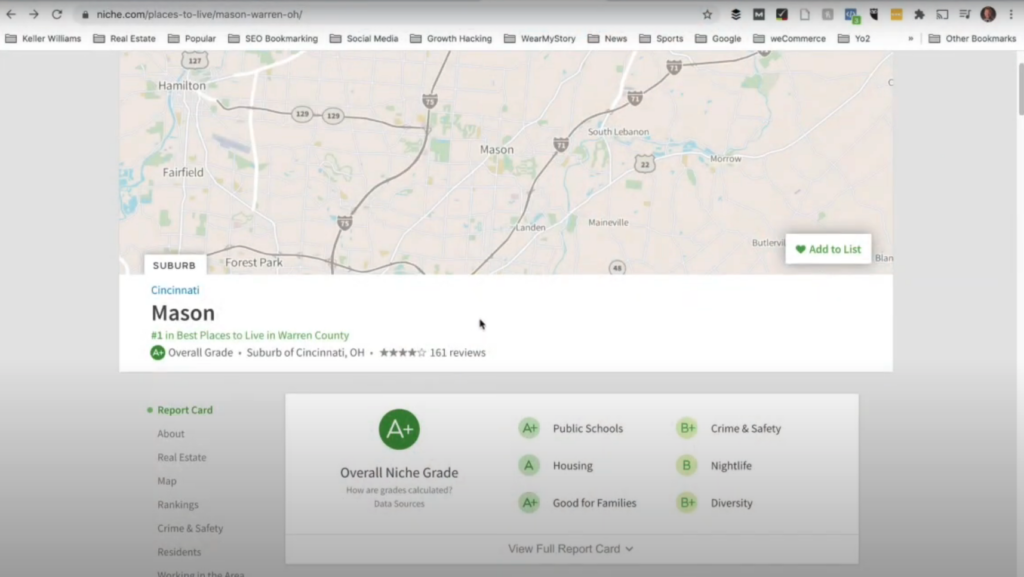Open #1 in Best Places to Live link
This screenshot has width=1024, height=577.
tap(250, 335)
